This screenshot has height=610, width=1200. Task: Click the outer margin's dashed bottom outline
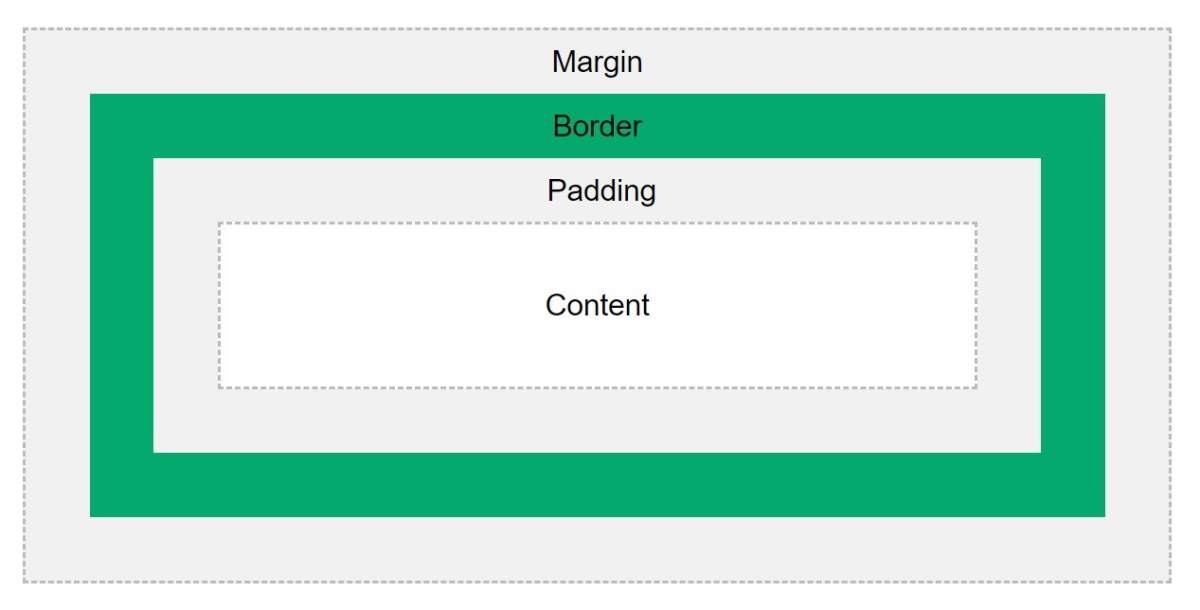point(597,581)
